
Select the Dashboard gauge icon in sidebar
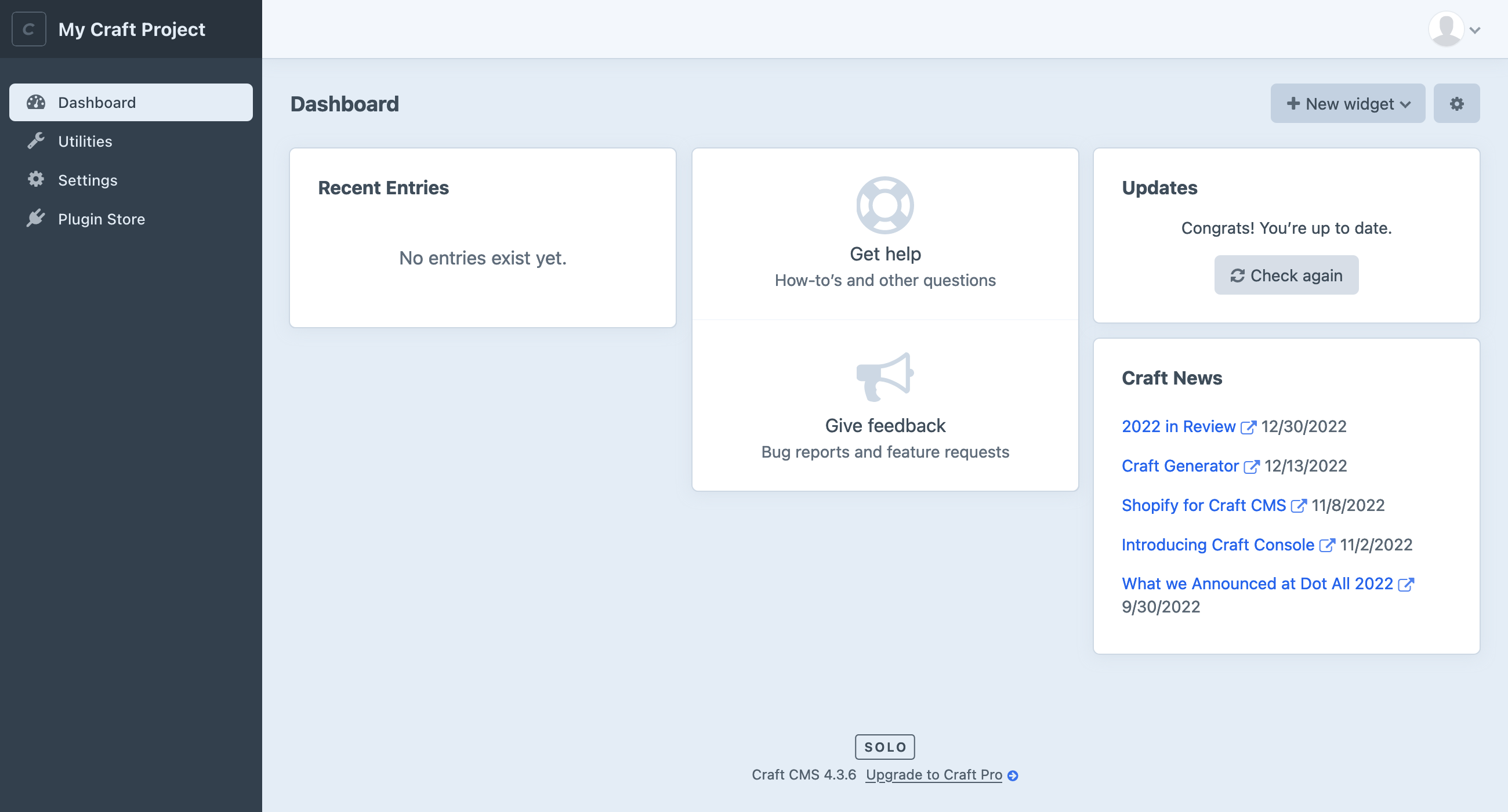pos(36,102)
